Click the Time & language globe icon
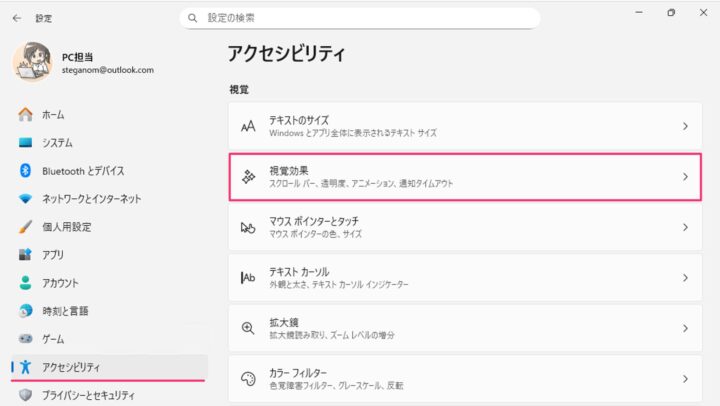 [x=26, y=311]
